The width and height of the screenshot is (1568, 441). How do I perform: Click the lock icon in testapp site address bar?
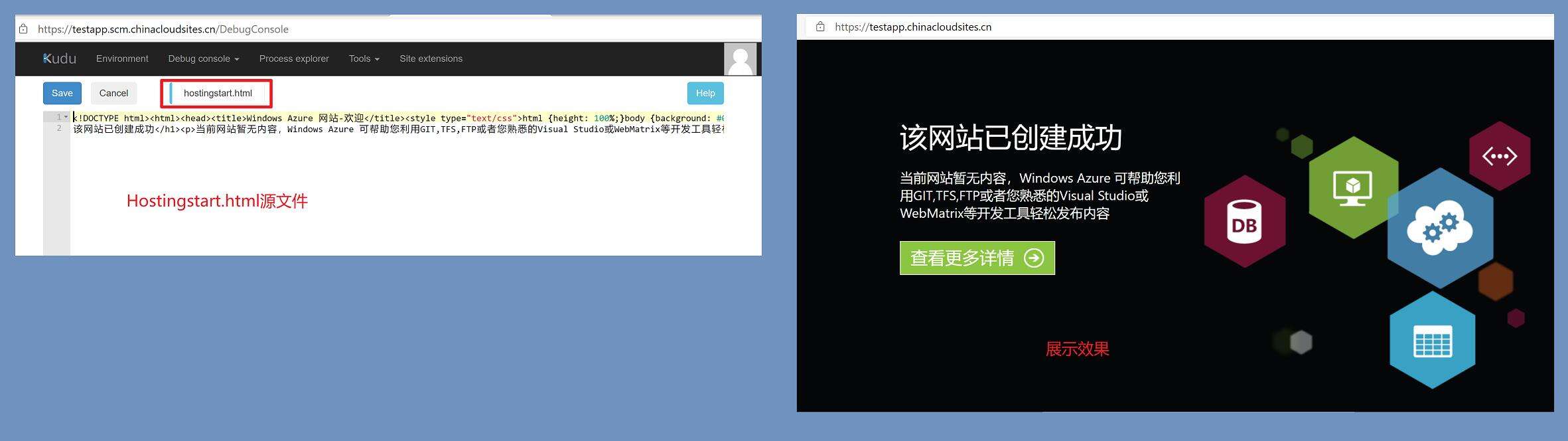point(820,27)
